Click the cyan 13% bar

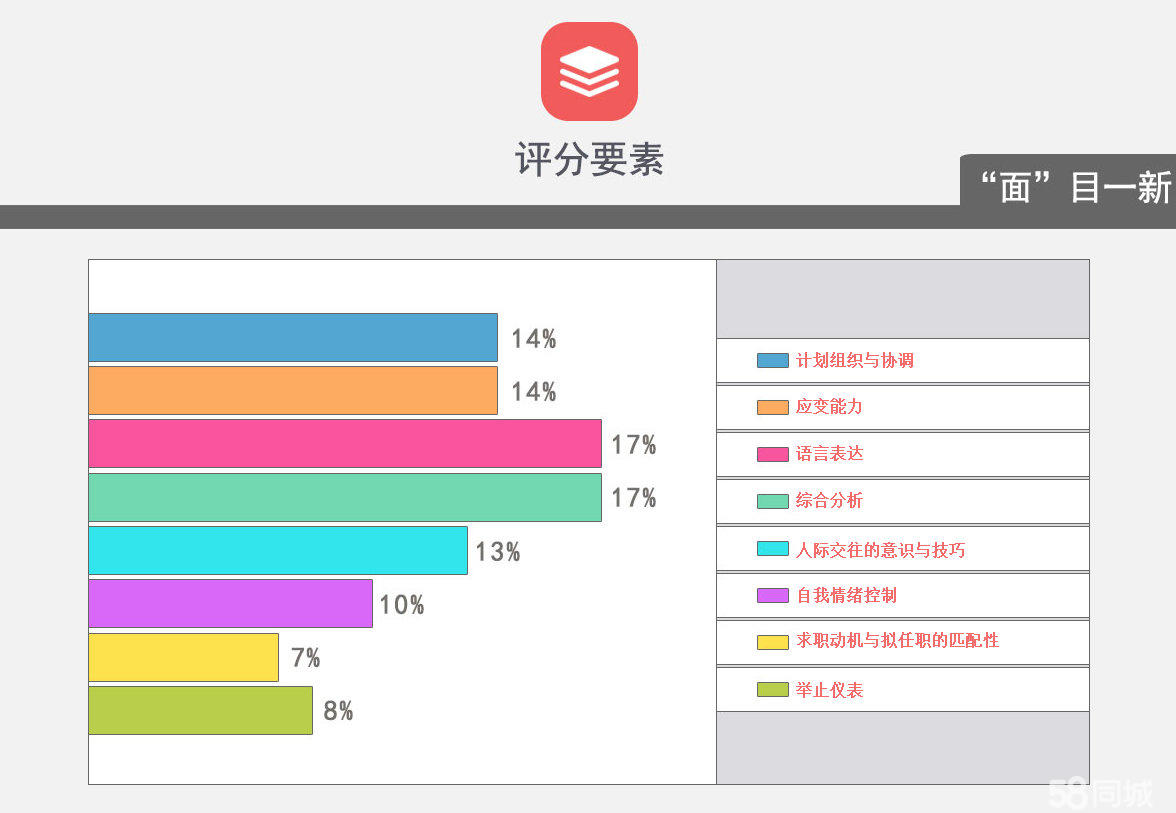coord(278,550)
